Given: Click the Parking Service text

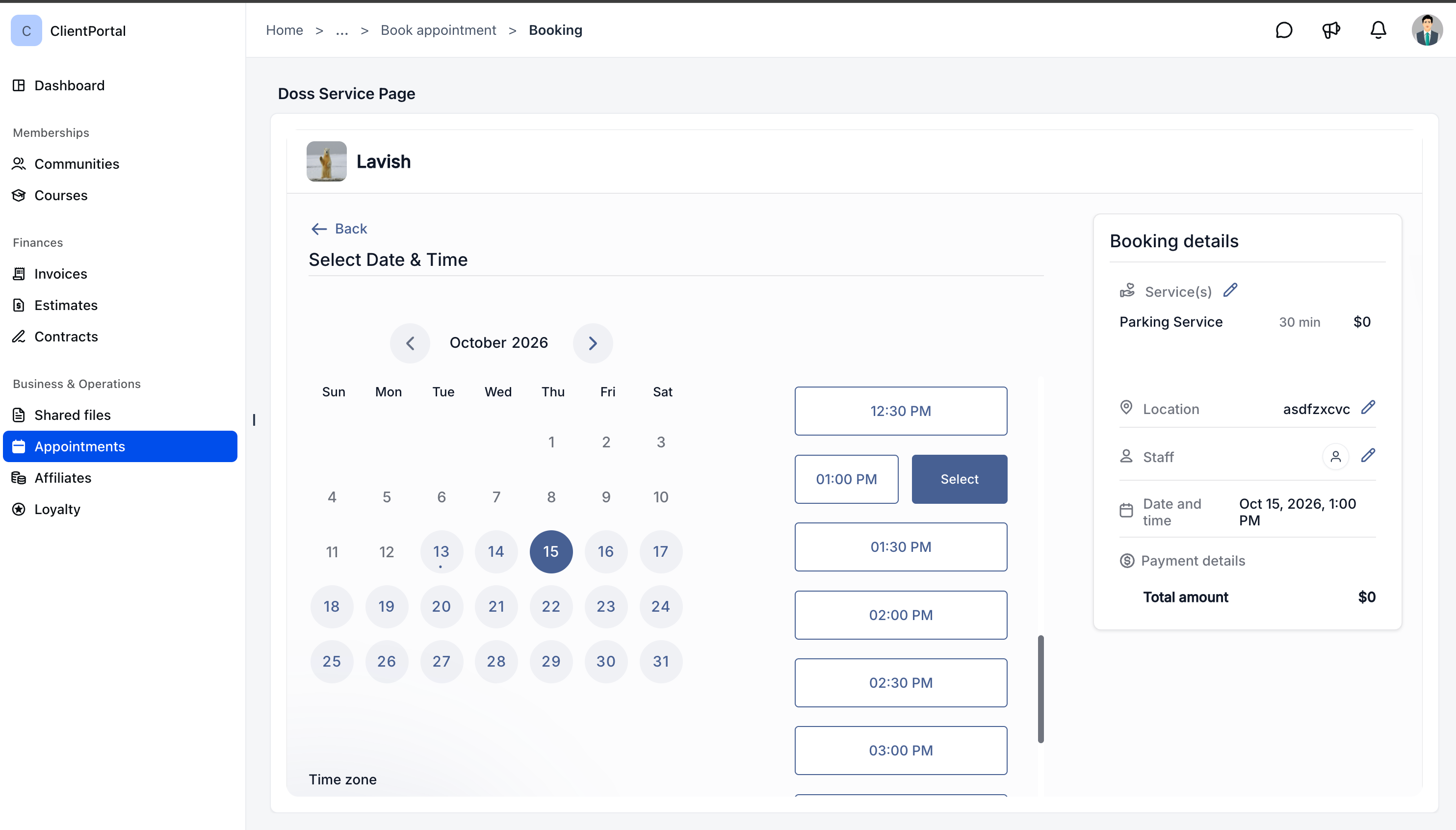Looking at the screenshot, I should 1171,322.
